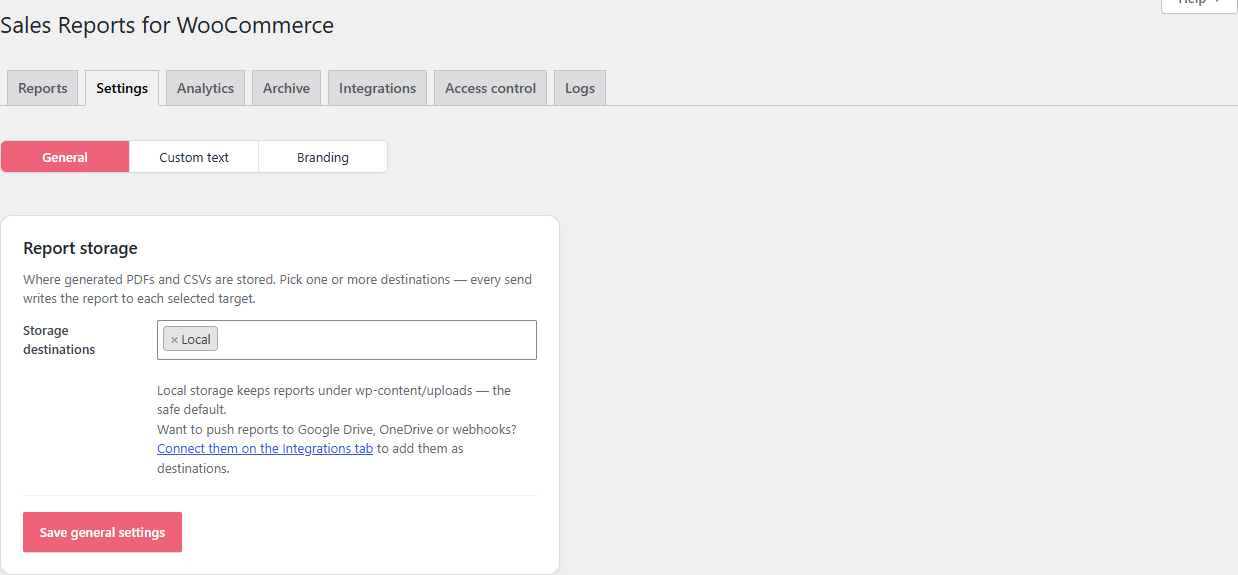Select the Settings tab
Viewport: 1238px width, 575px height.
click(x=122, y=88)
